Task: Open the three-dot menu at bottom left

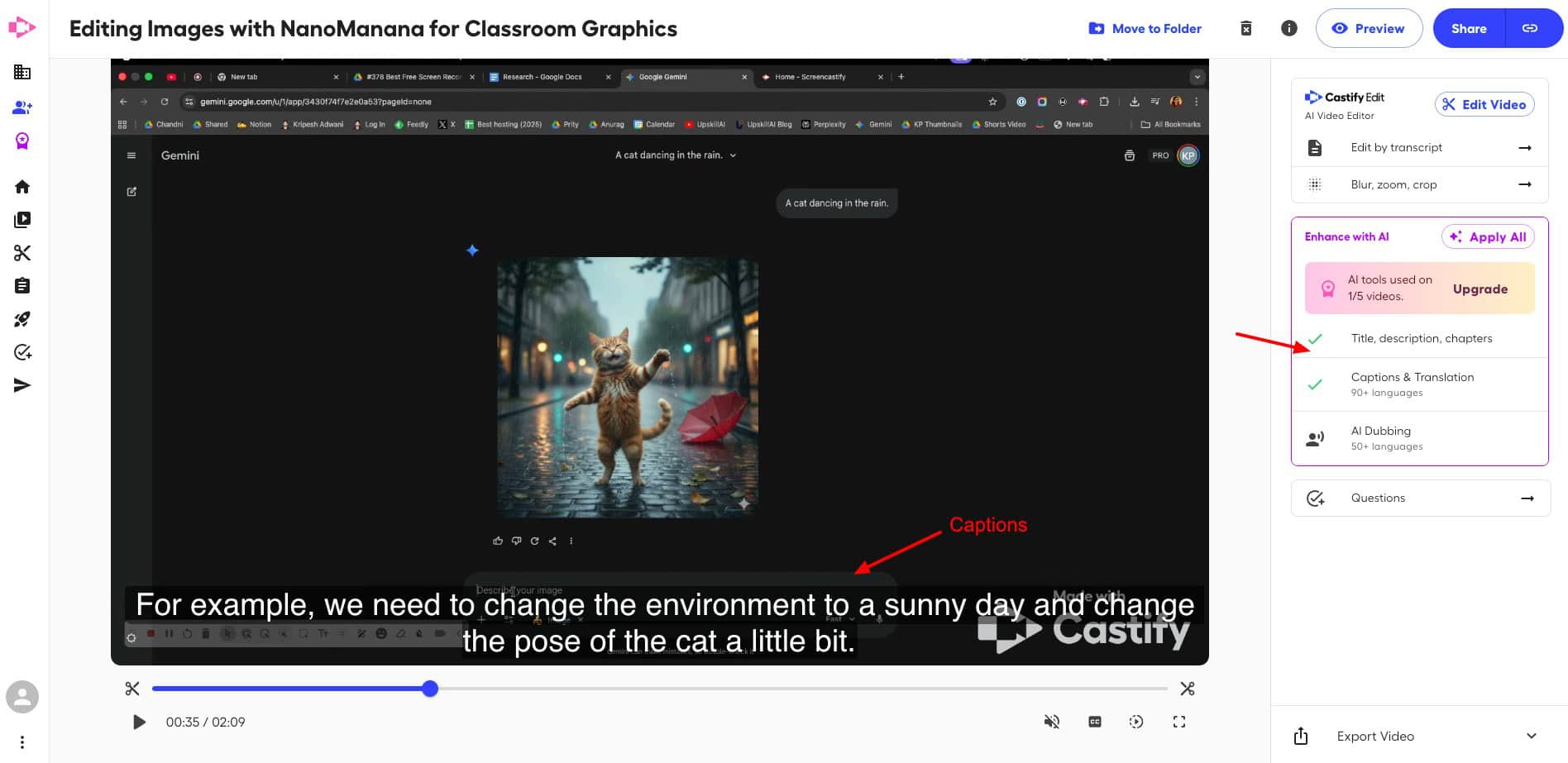Action: pyautogui.click(x=22, y=742)
